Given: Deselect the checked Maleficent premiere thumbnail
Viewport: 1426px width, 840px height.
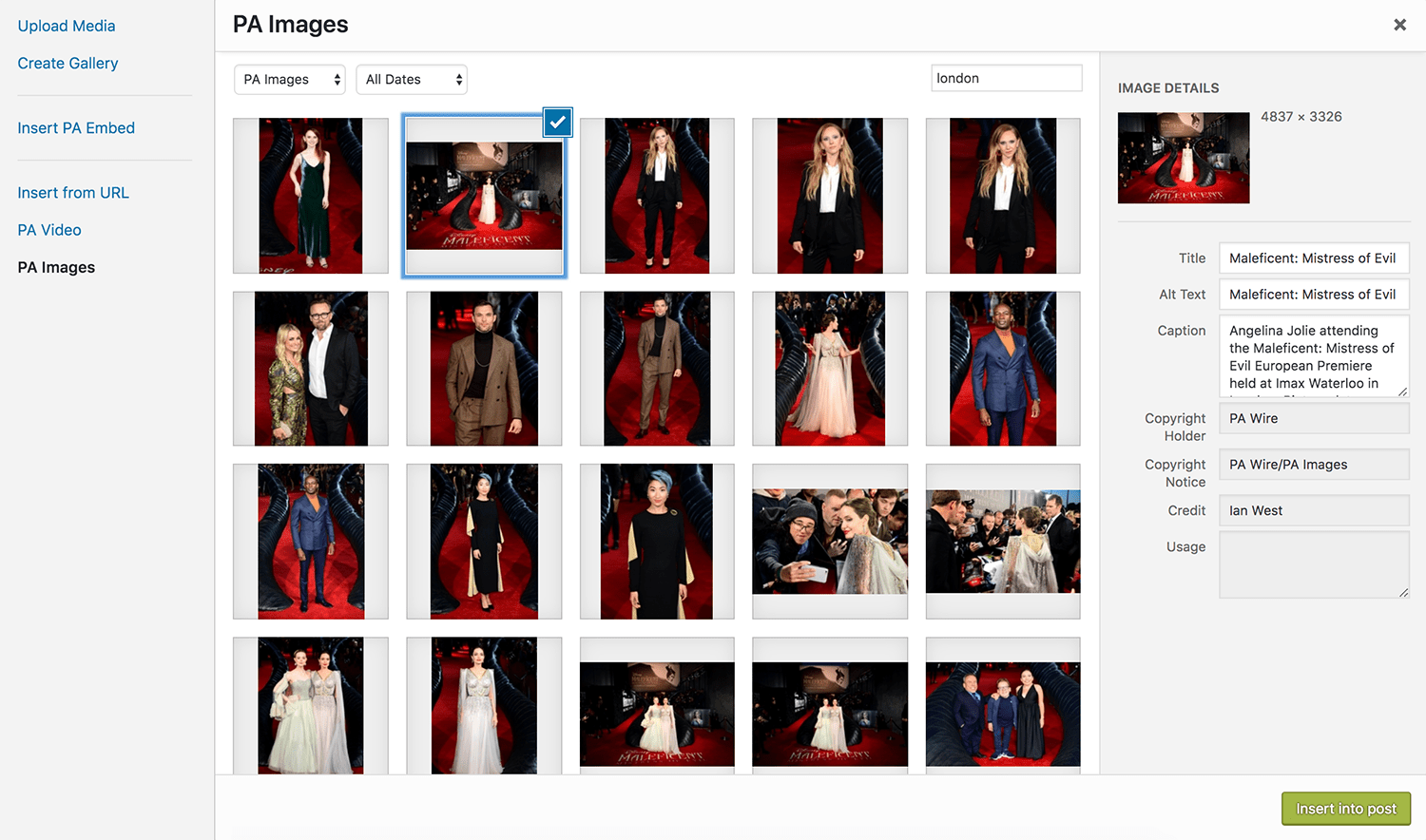Looking at the screenshot, I should pyautogui.click(x=558, y=123).
